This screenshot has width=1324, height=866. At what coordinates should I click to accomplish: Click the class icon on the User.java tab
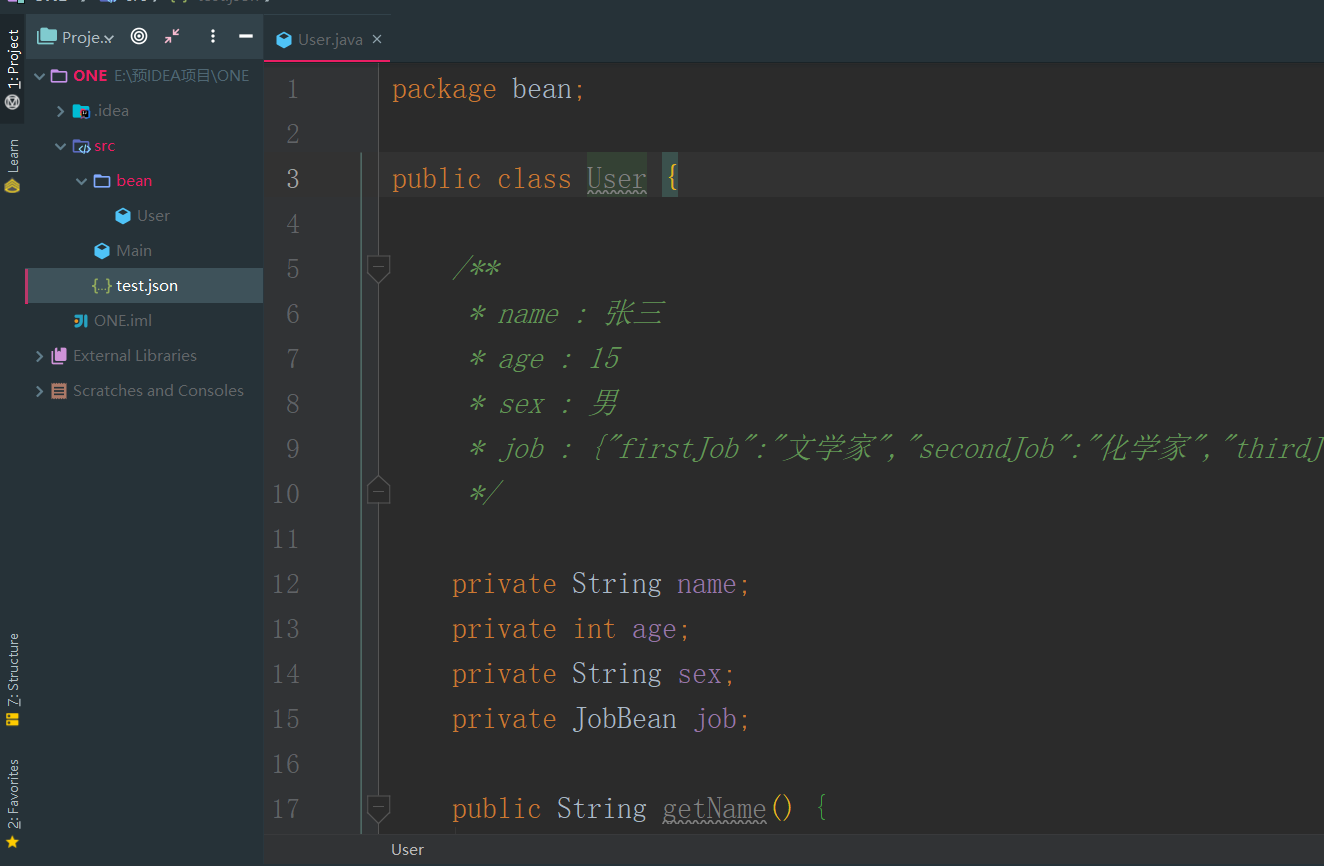tap(285, 38)
